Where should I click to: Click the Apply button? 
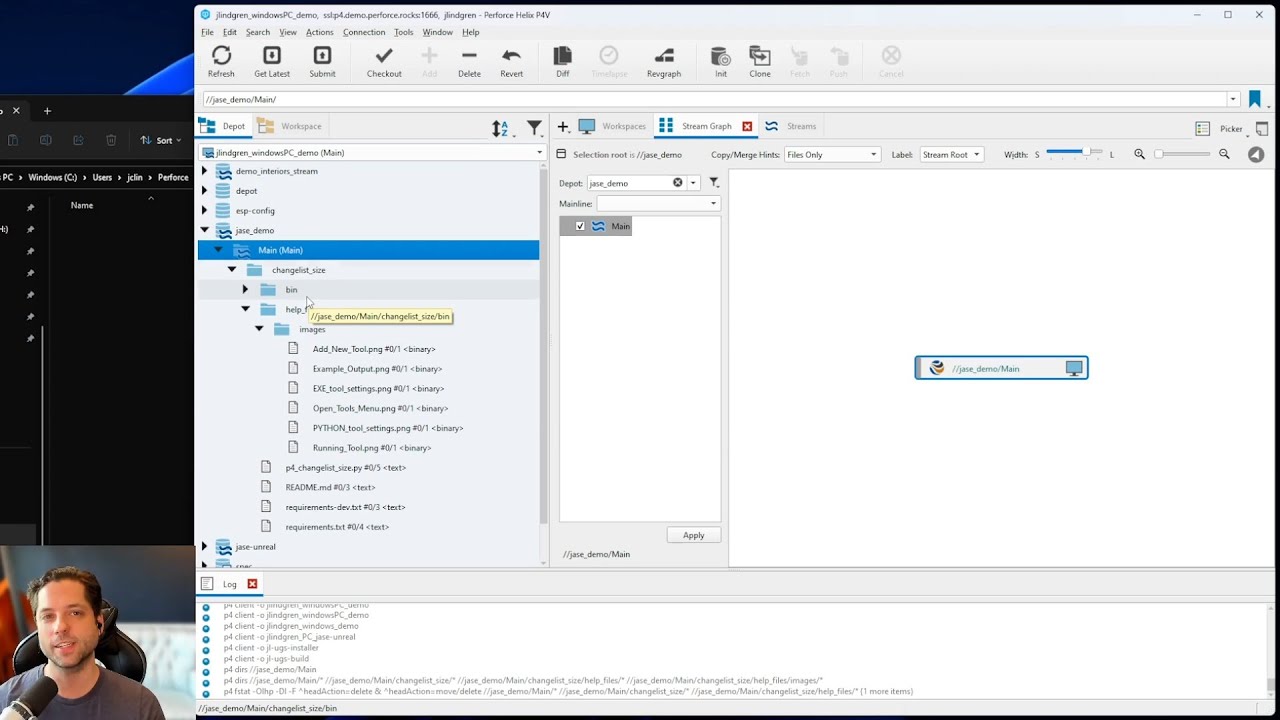coord(693,535)
